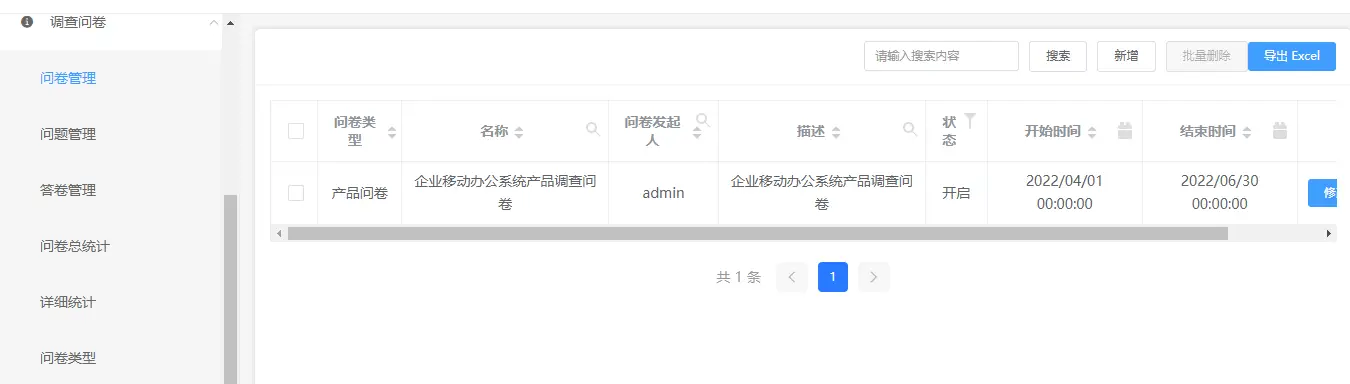Image resolution: width=1350 pixels, height=384 pixels.
Task: Go to next page arrow
Action: (x=874, y=277)
